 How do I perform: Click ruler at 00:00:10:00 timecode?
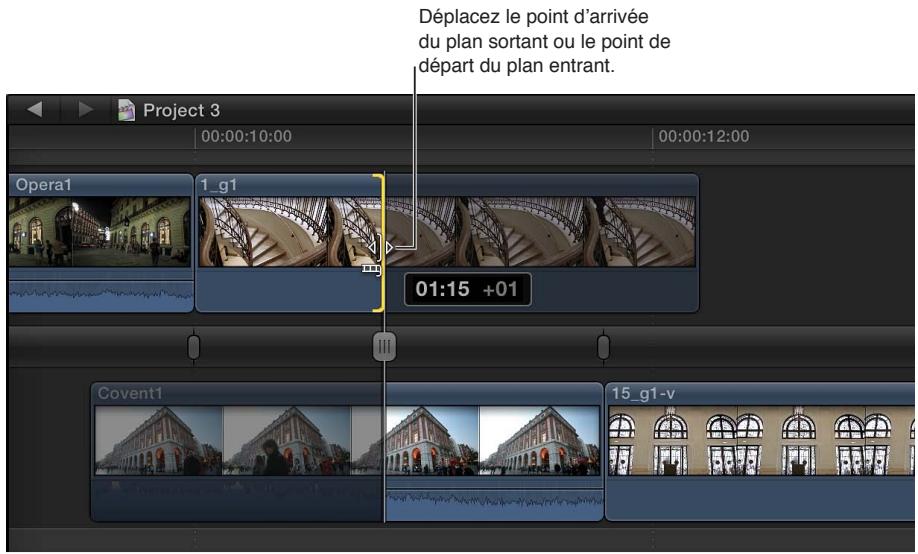[x=246, y=136]
